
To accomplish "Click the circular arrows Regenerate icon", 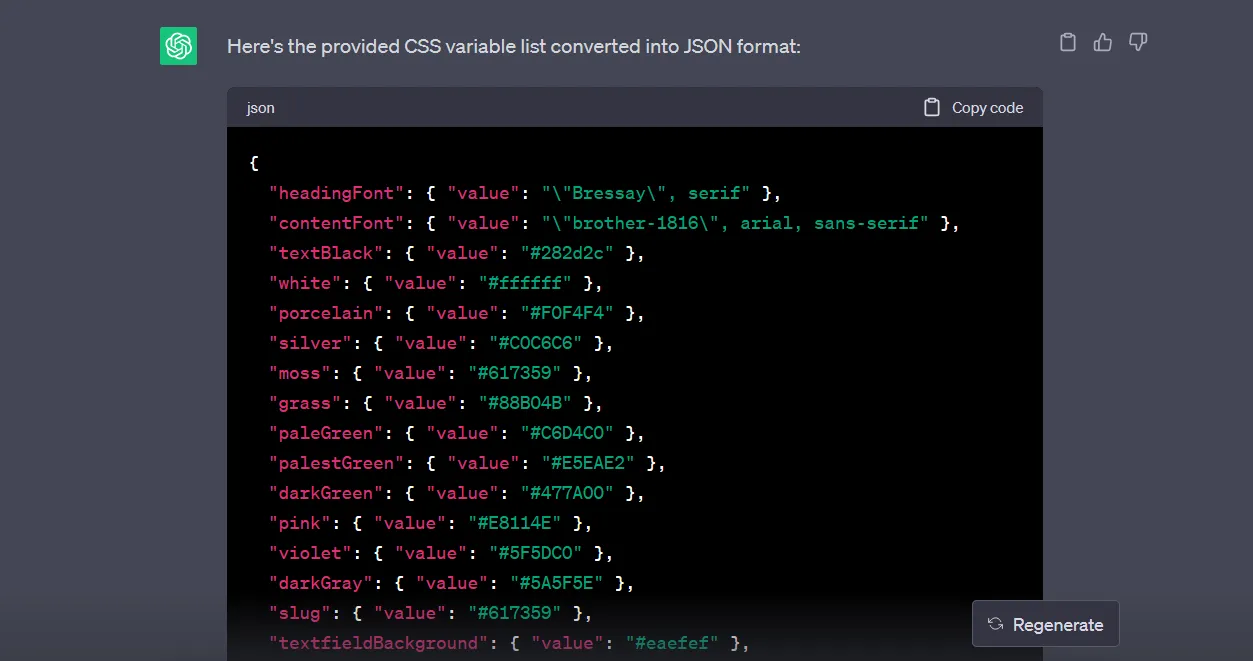I will coord(995,624).
